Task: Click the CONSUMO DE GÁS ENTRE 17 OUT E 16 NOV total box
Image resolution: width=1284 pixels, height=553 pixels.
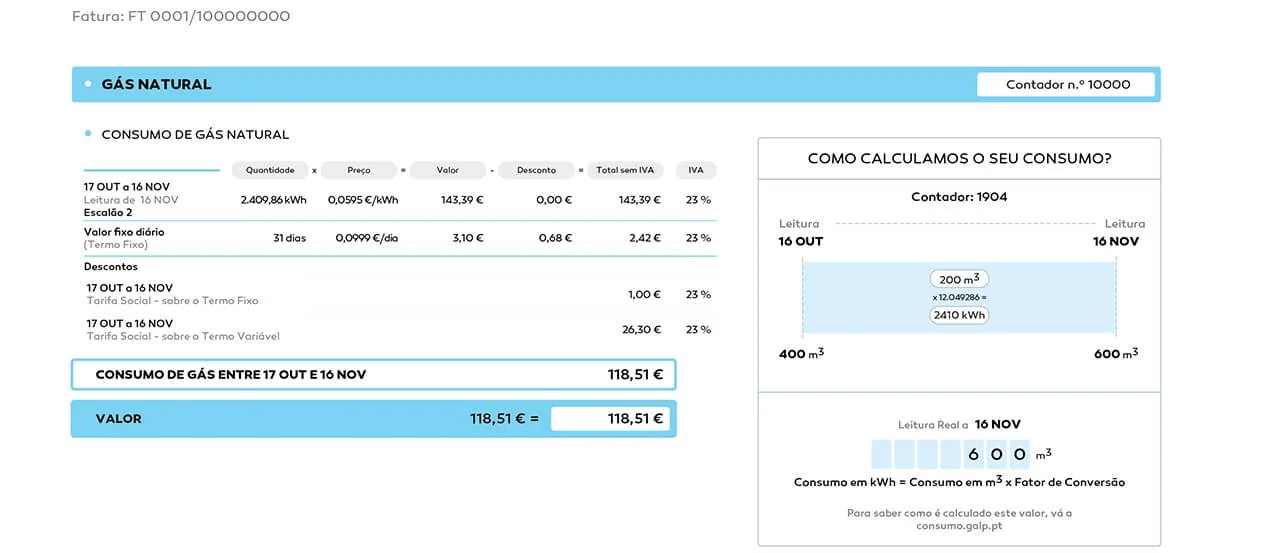Action: 374,375
